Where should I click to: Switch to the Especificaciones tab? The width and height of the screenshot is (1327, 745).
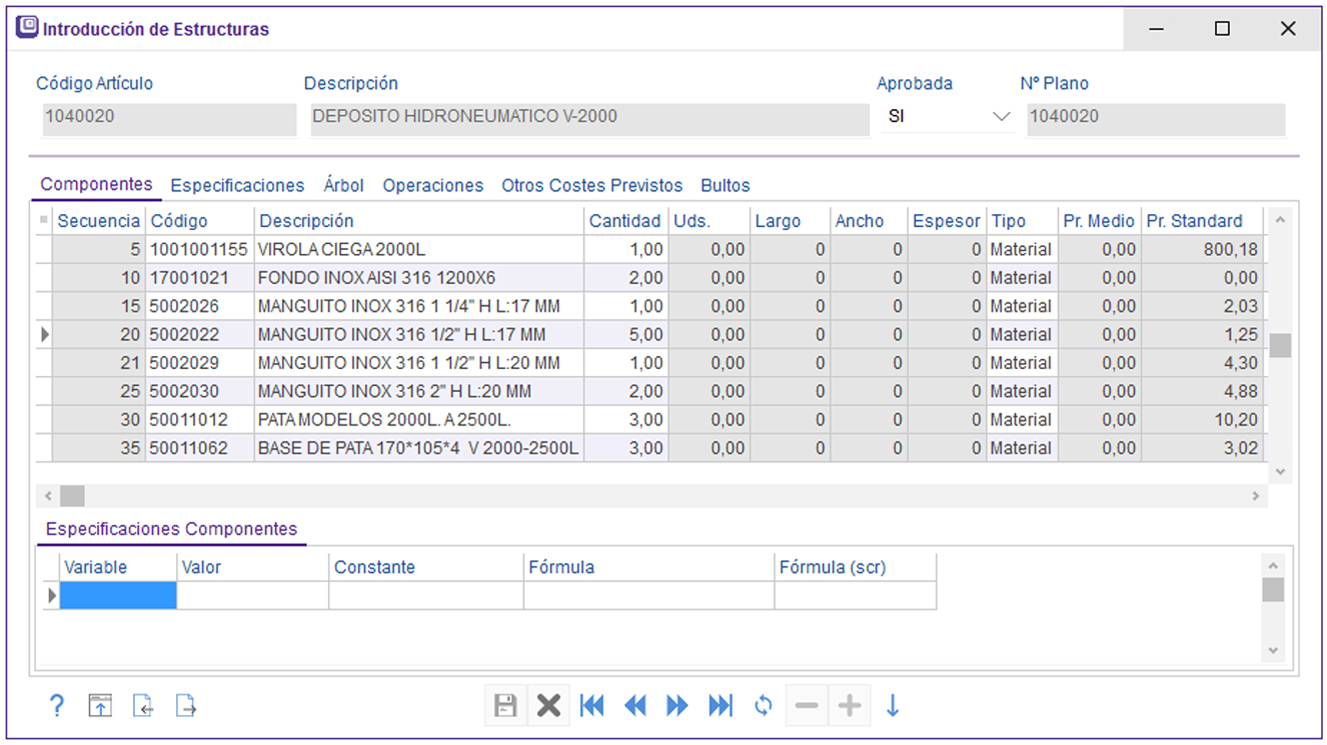(x=237, y=186)
